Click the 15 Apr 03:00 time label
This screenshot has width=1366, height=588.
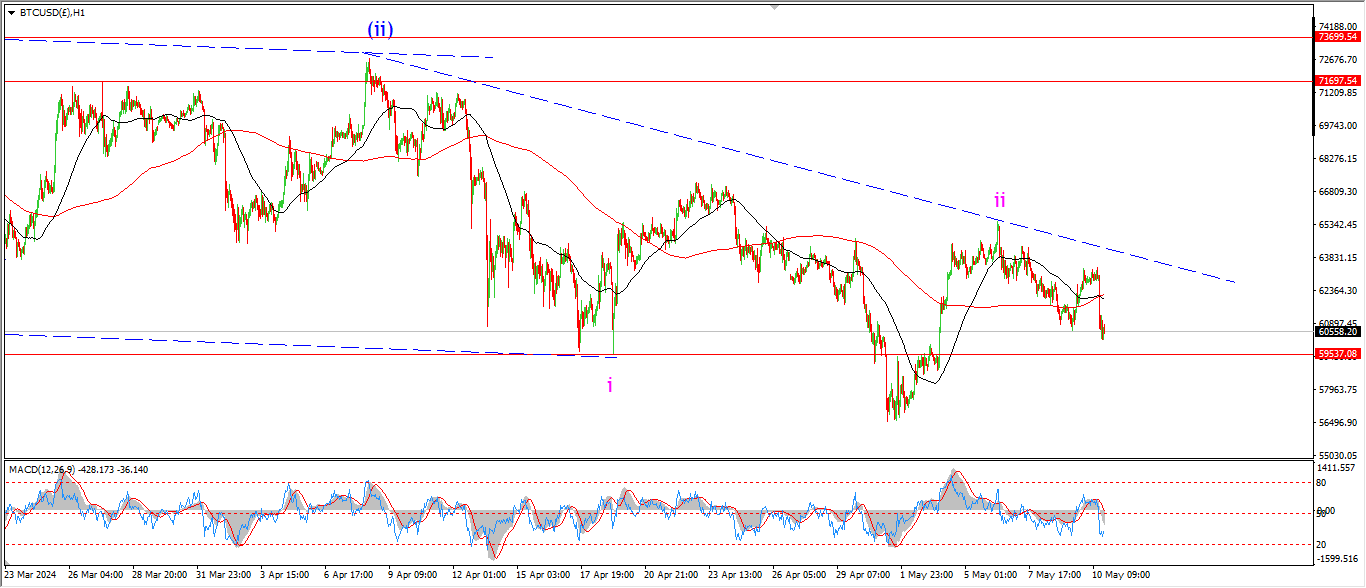click(542, 575)
